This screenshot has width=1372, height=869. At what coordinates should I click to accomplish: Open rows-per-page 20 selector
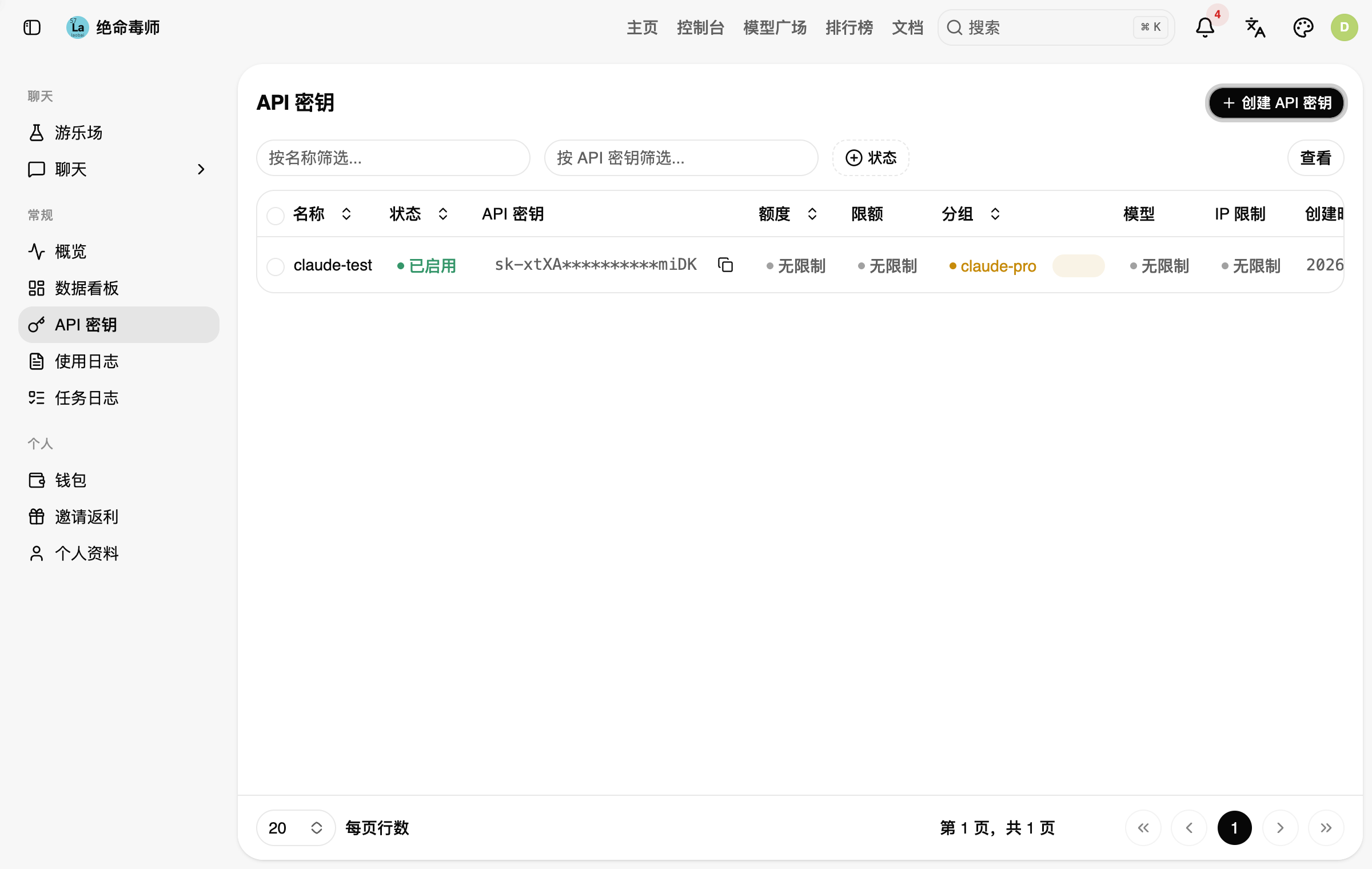tap(296, 828)
